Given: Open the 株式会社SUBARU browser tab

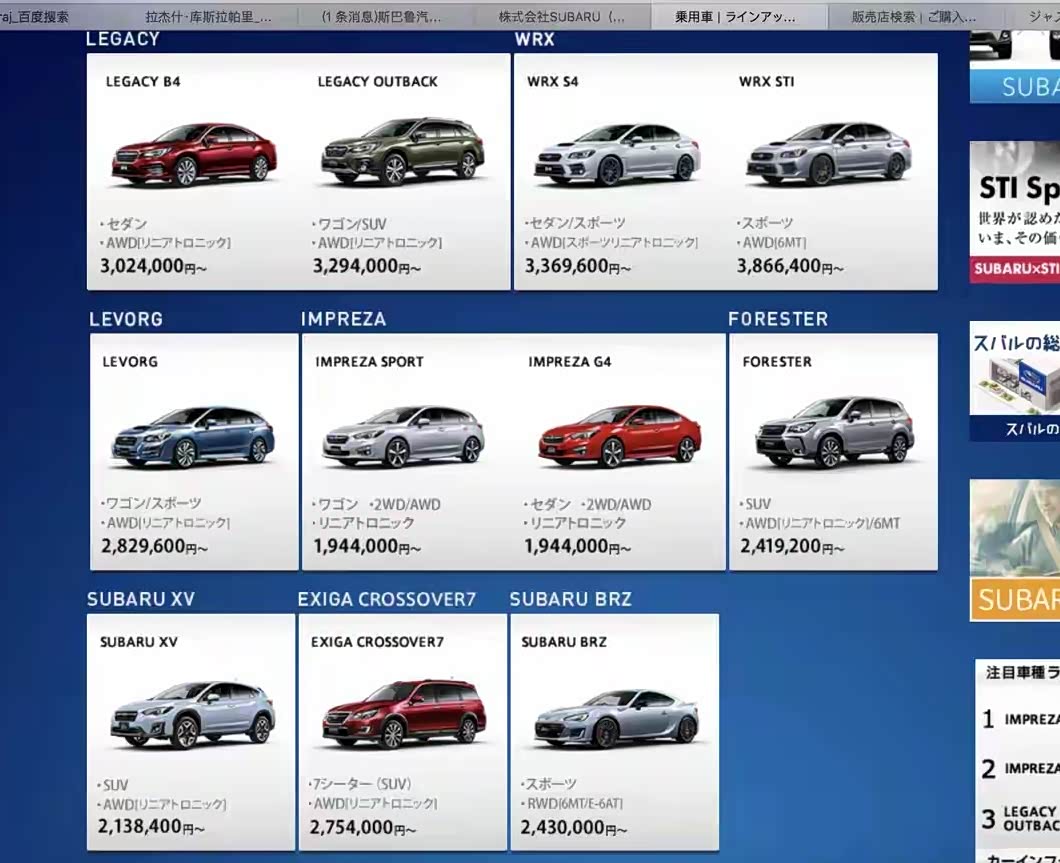Looking at the screenshot, I should (562, 16).
